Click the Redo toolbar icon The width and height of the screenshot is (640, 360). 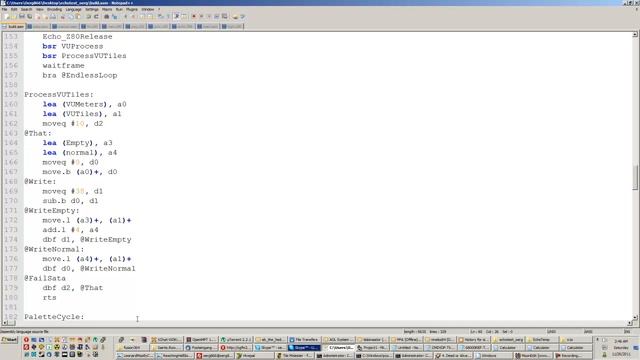pos(96,16)
